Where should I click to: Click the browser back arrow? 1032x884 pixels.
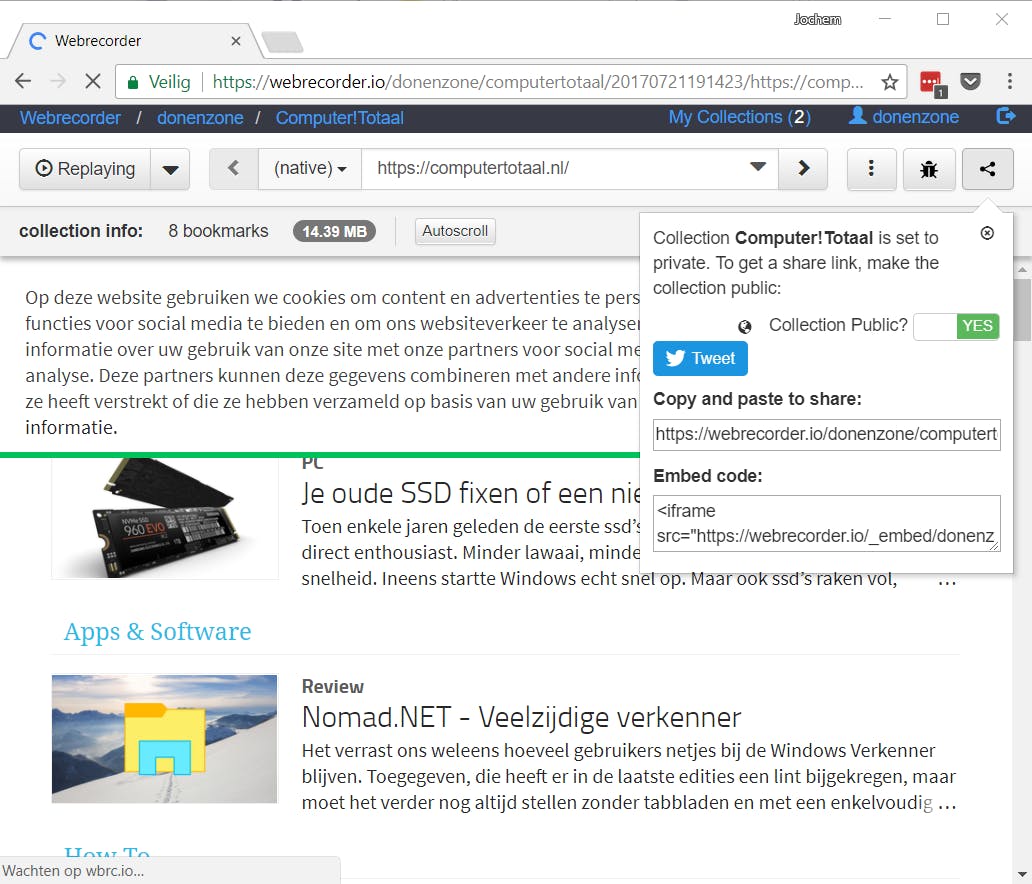pos(23,82)
